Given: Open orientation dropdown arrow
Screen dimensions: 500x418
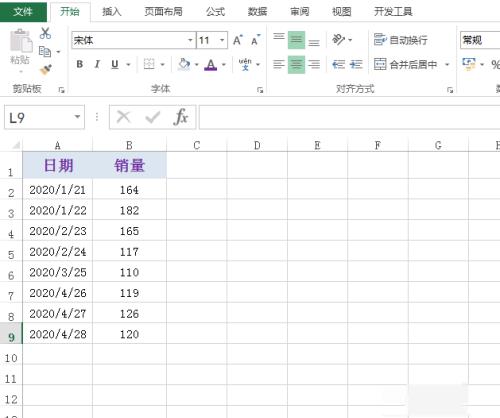Looking at the screenshot, I should click(x=350, y=40).
